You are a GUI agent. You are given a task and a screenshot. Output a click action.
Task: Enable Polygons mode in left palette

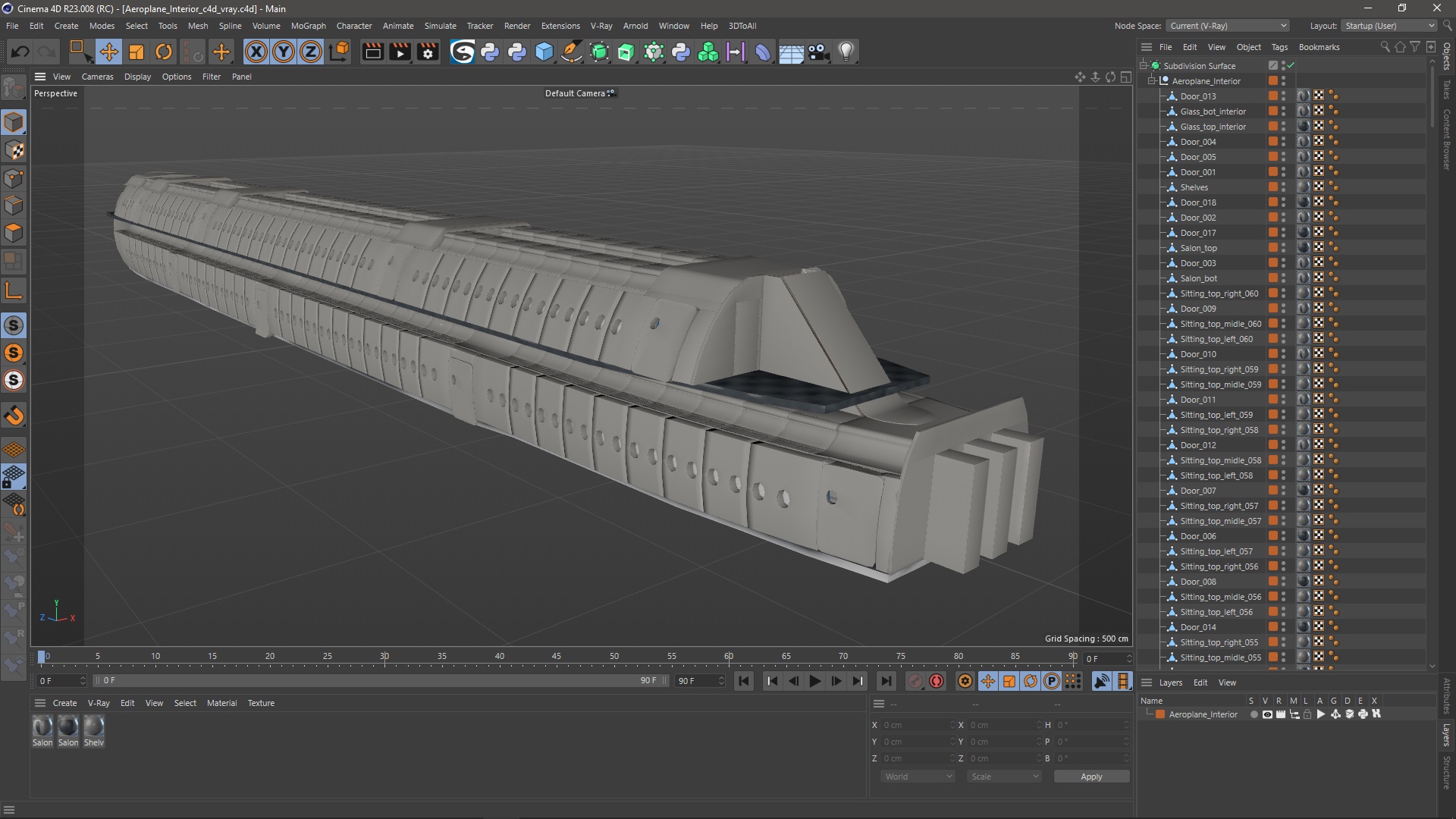tap(14, 233)
